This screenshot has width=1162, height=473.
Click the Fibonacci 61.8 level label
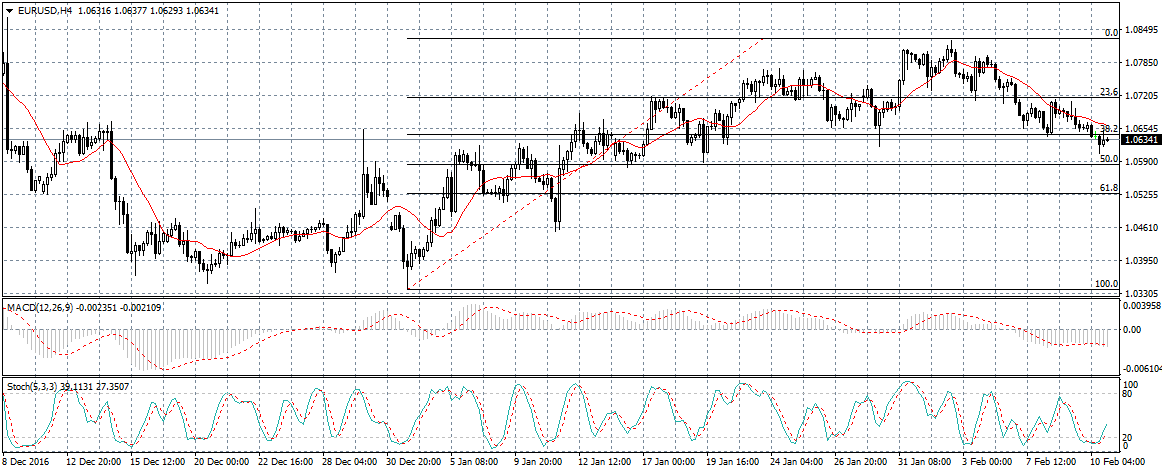click(x=1108, y=188)
